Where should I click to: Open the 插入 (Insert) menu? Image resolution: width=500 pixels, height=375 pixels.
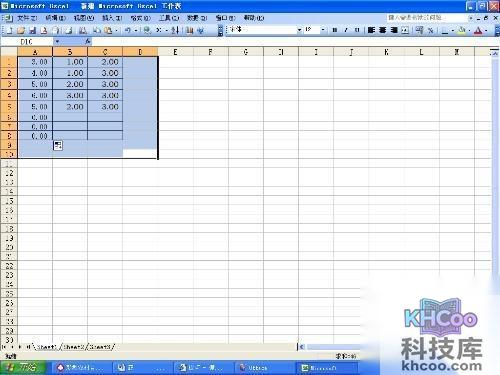[112, 18]
